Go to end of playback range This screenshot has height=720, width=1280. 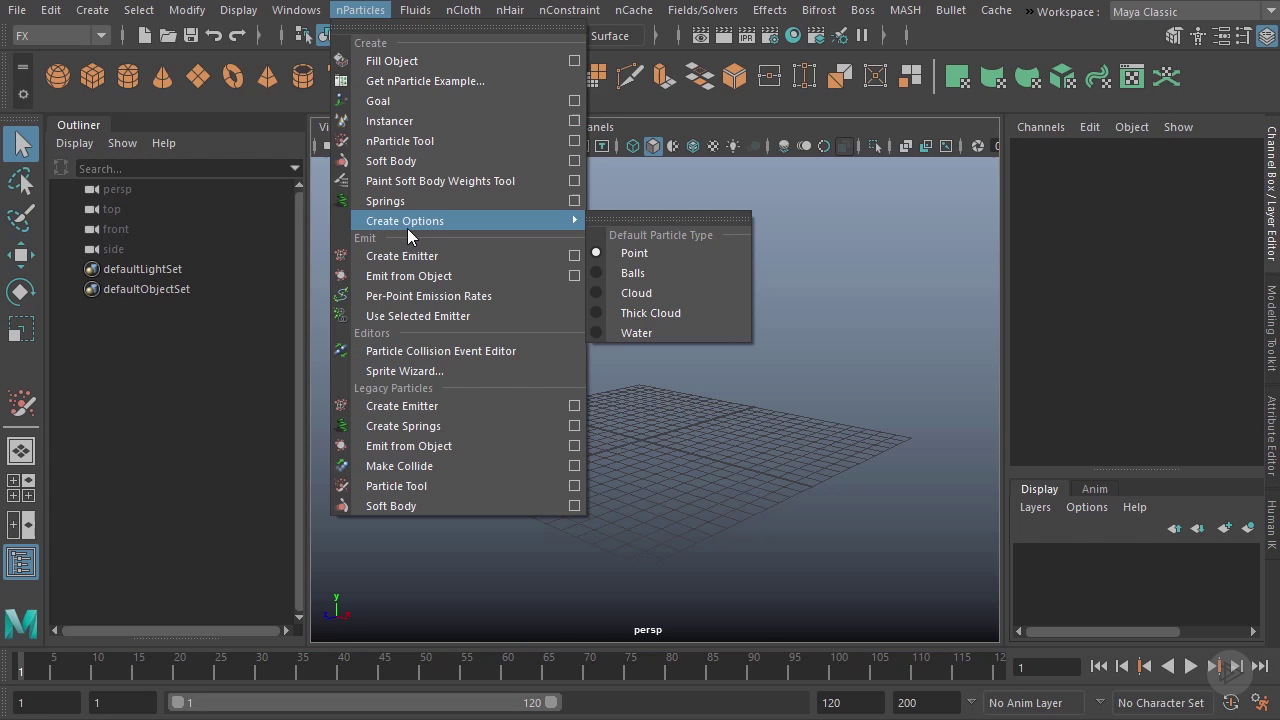(x=1260, y=666)
